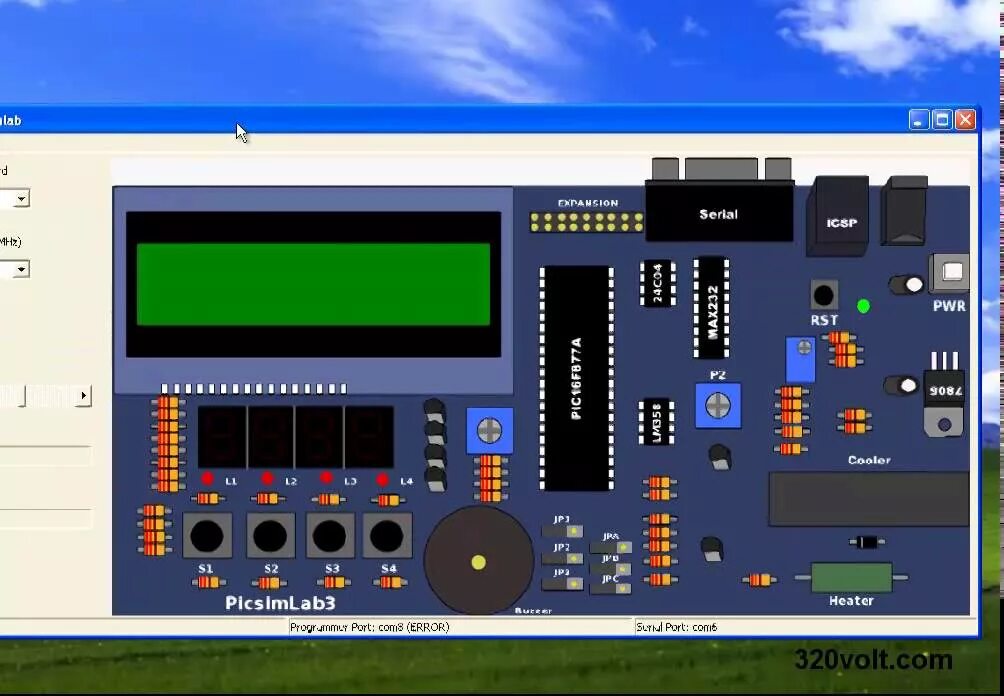Click the MAX232 chip
Viewport: 1004px width, 696px height.
[711, 308]
